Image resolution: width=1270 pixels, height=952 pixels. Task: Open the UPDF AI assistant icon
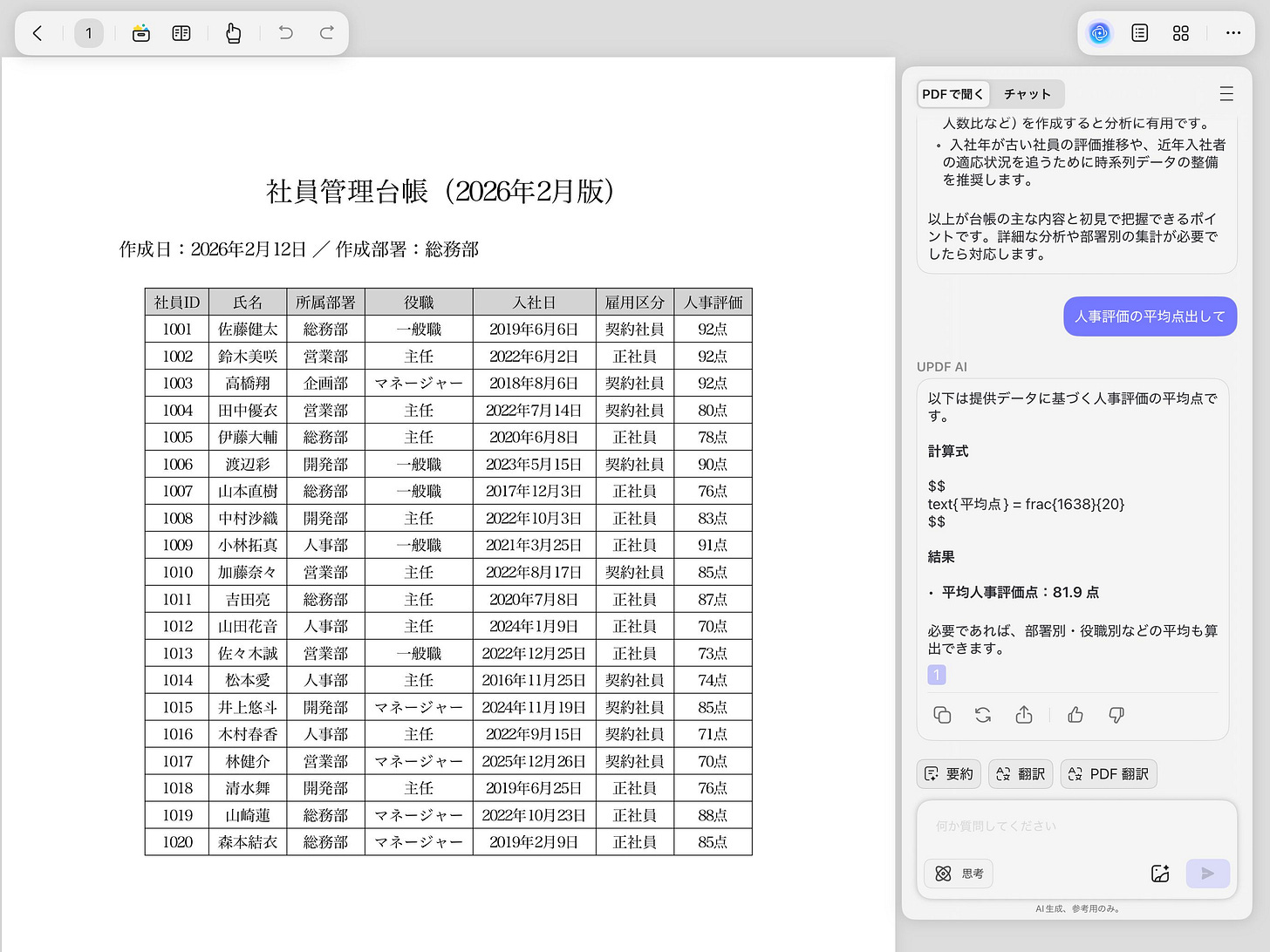(x=1099, y=33)
